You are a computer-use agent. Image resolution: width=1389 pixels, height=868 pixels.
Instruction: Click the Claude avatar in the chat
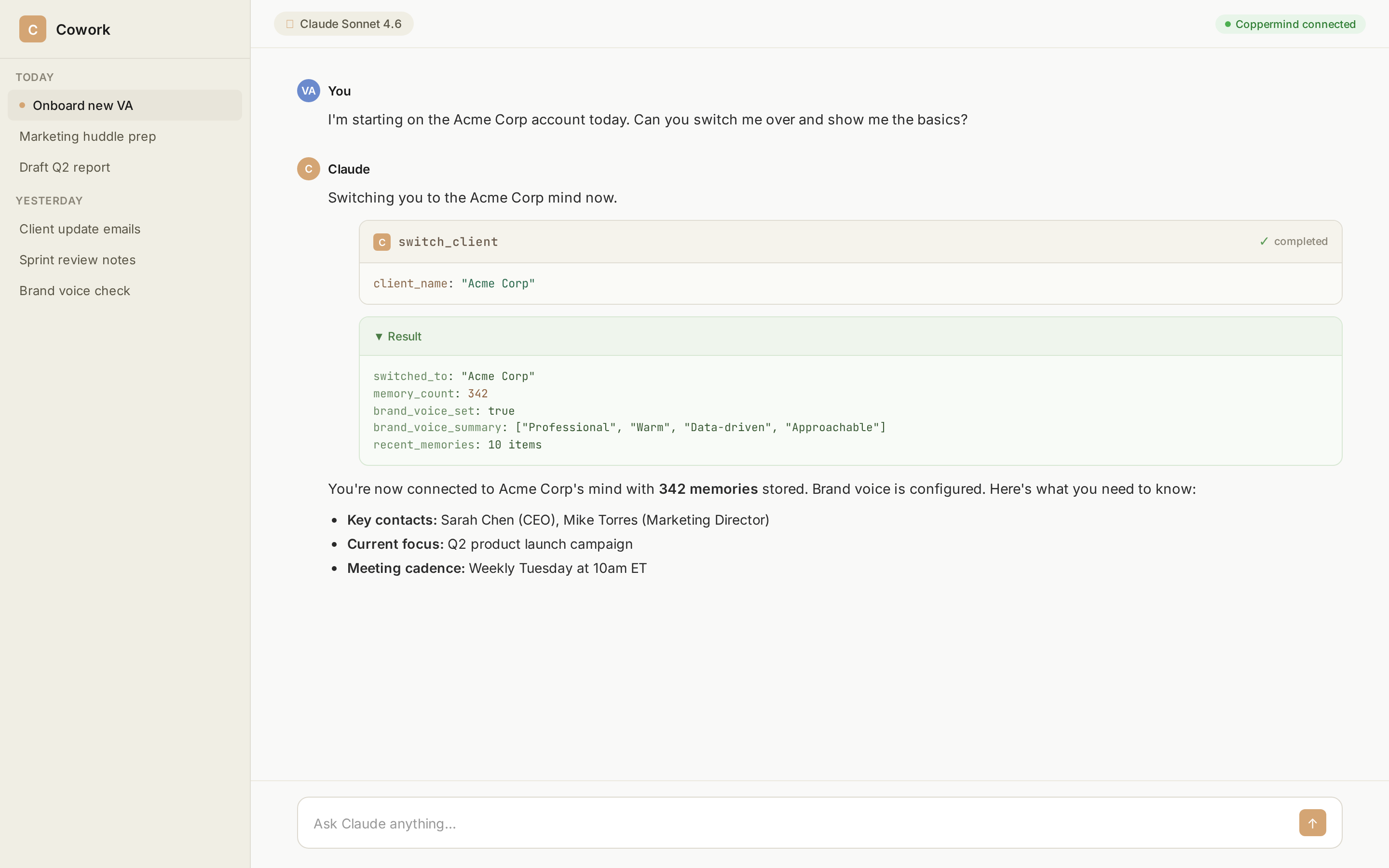pos(308,169)
